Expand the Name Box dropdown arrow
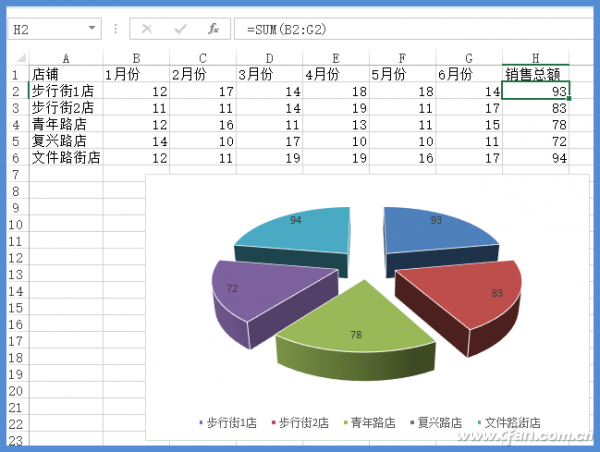The height and width of the screenshot is (452, 600). pos(92,28)
